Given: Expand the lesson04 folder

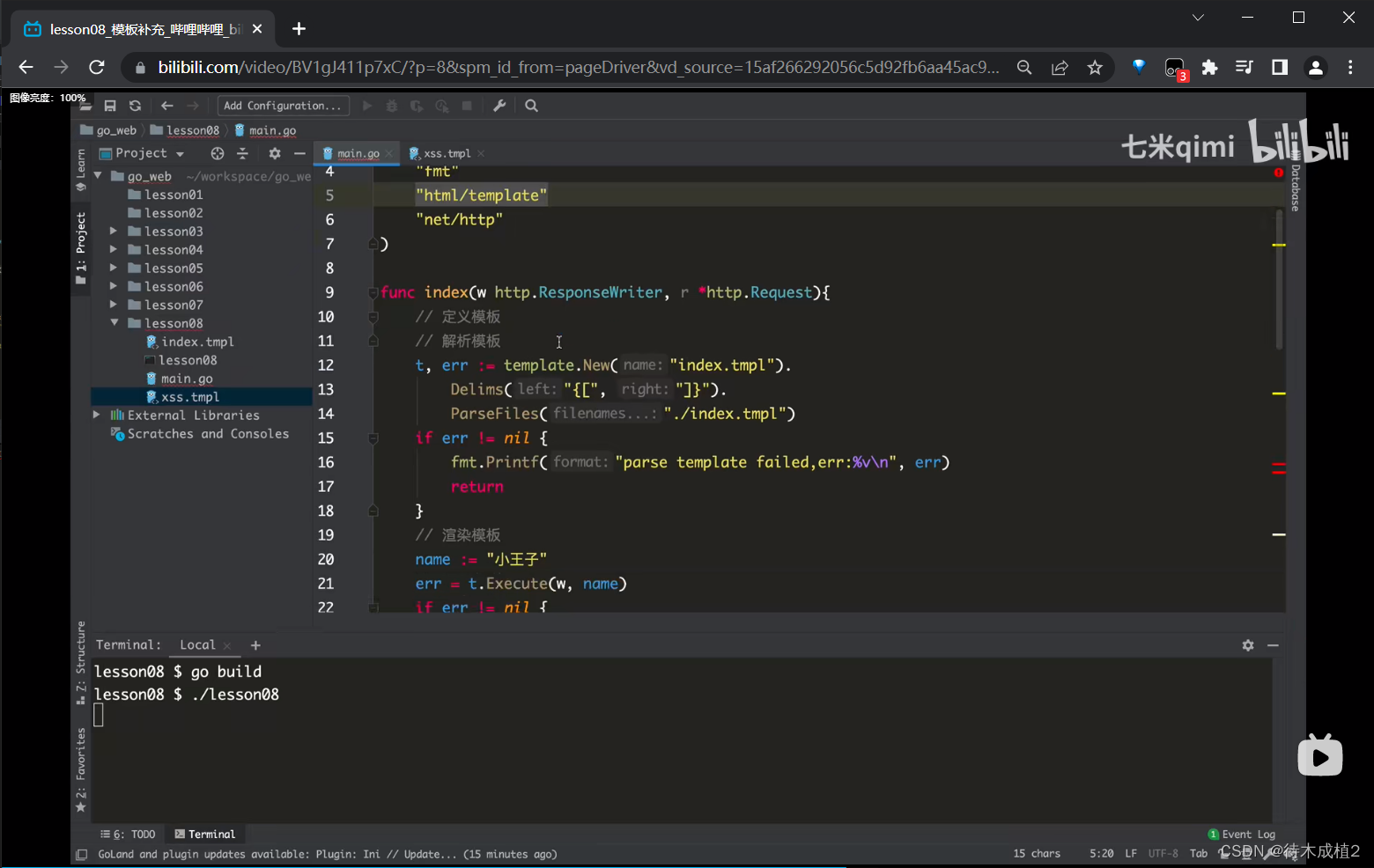Looking at the screenshot, I should point(113,249).
